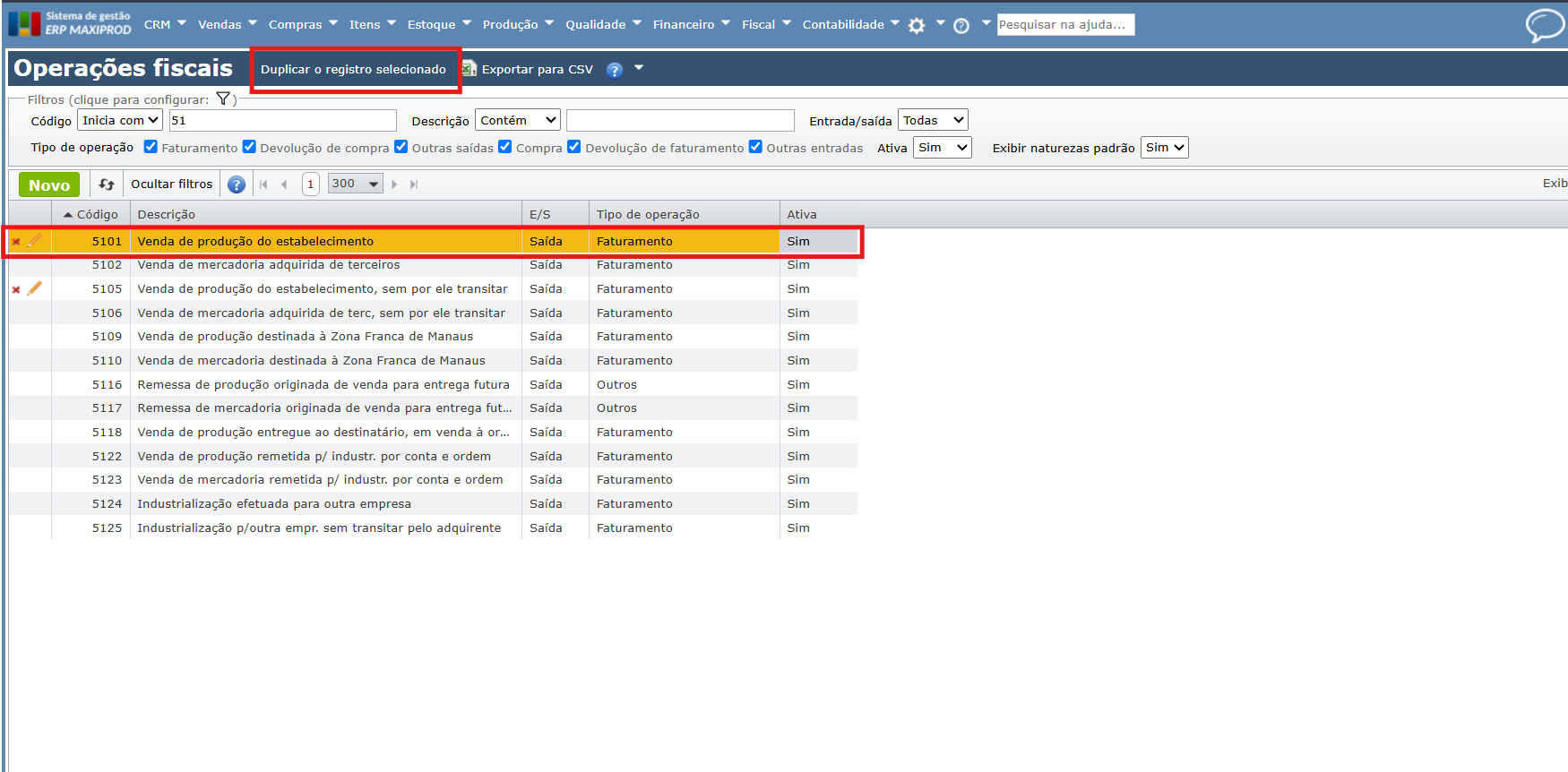
Task: Toggle the Devolução de compra checkbox
Action: 249,147
